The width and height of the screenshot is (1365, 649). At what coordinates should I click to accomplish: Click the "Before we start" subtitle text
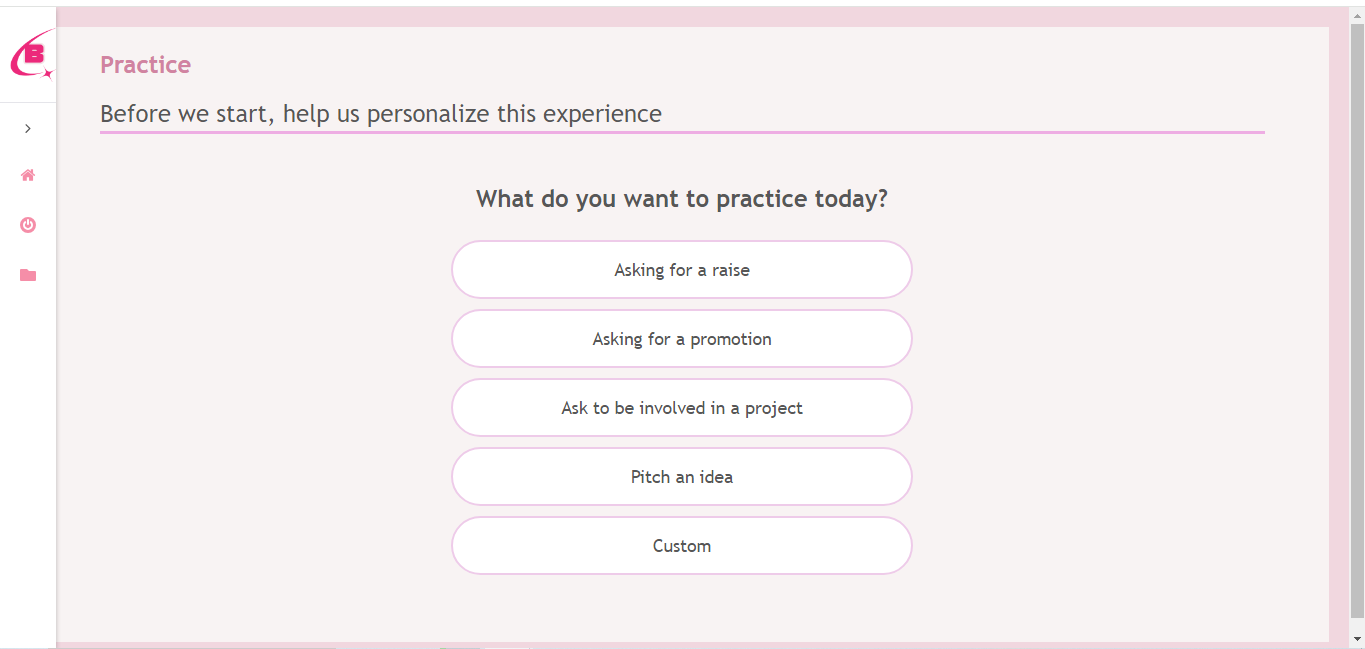[x=380, y=114]
